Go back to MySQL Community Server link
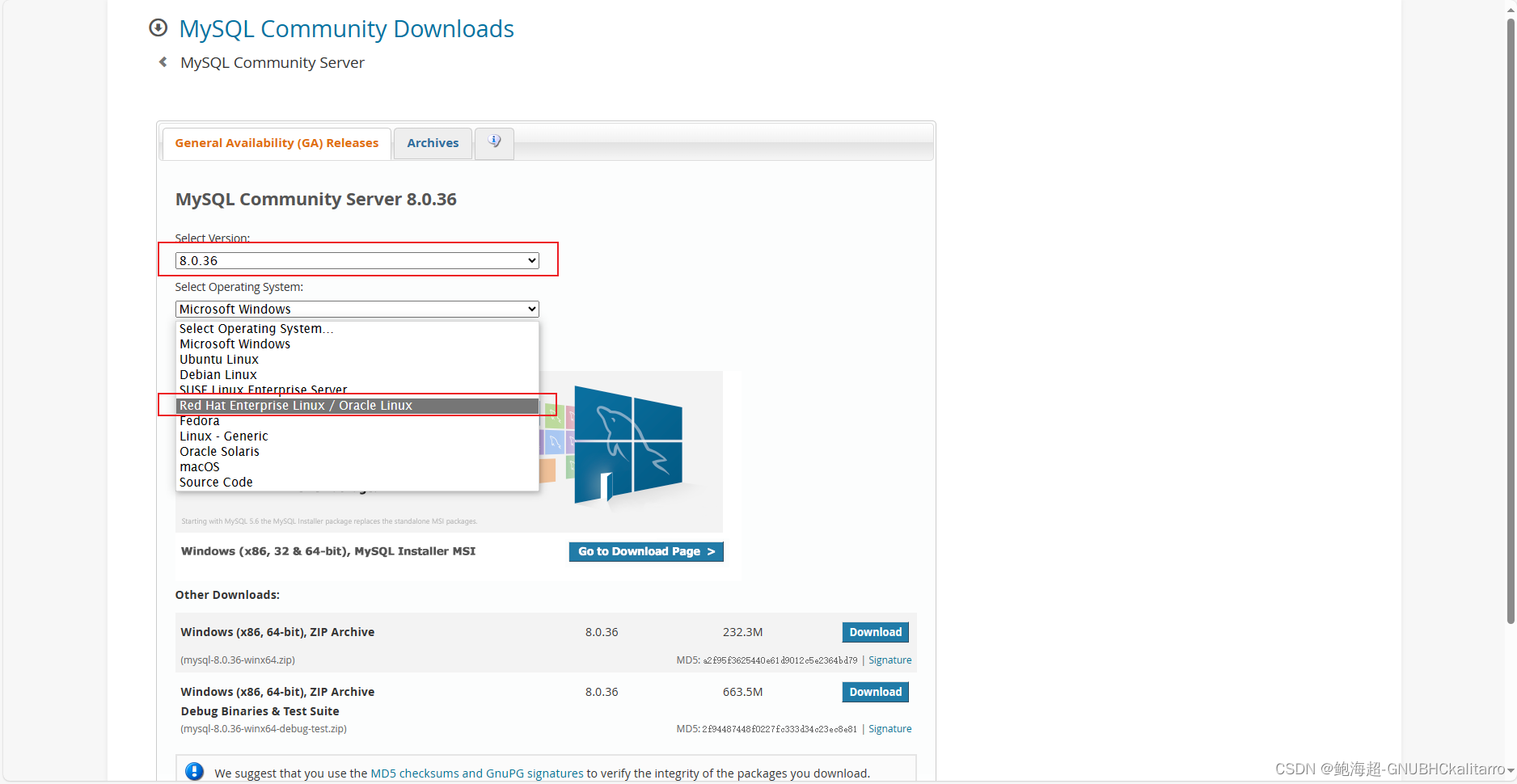1517x784 pixels. point(273,63)
